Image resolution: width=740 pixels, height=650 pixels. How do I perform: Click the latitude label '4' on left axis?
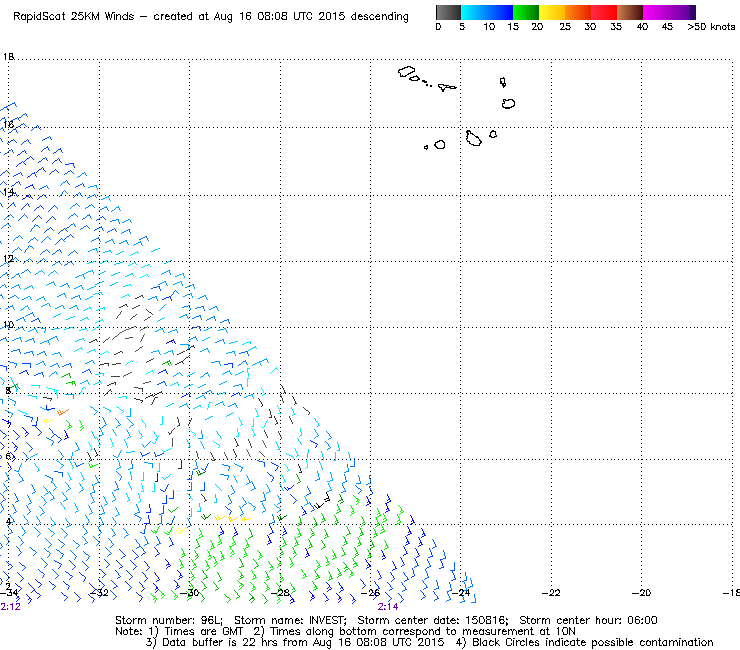(8, 521)
